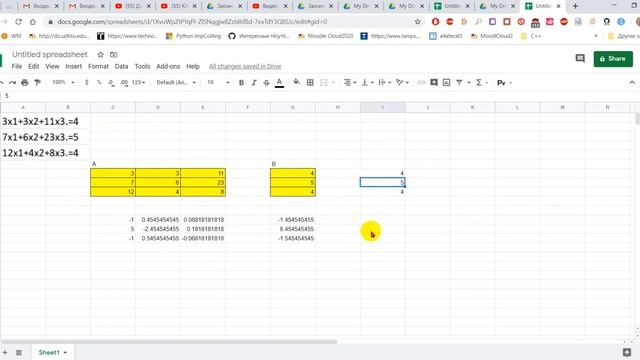Select the cell containing 12x1+4x2+8x3.=4
640x360 pixels.
(40, 153)
